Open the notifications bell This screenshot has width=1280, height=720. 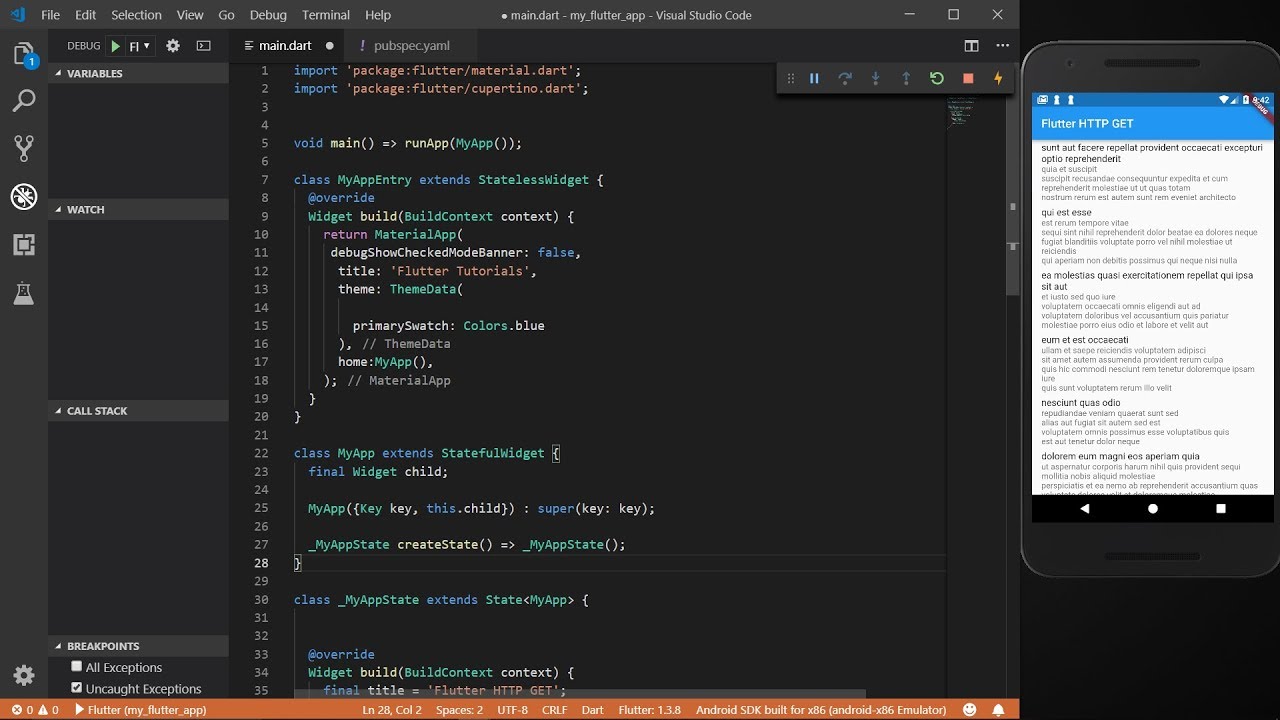pyautogui.click(x=998, y=710)
